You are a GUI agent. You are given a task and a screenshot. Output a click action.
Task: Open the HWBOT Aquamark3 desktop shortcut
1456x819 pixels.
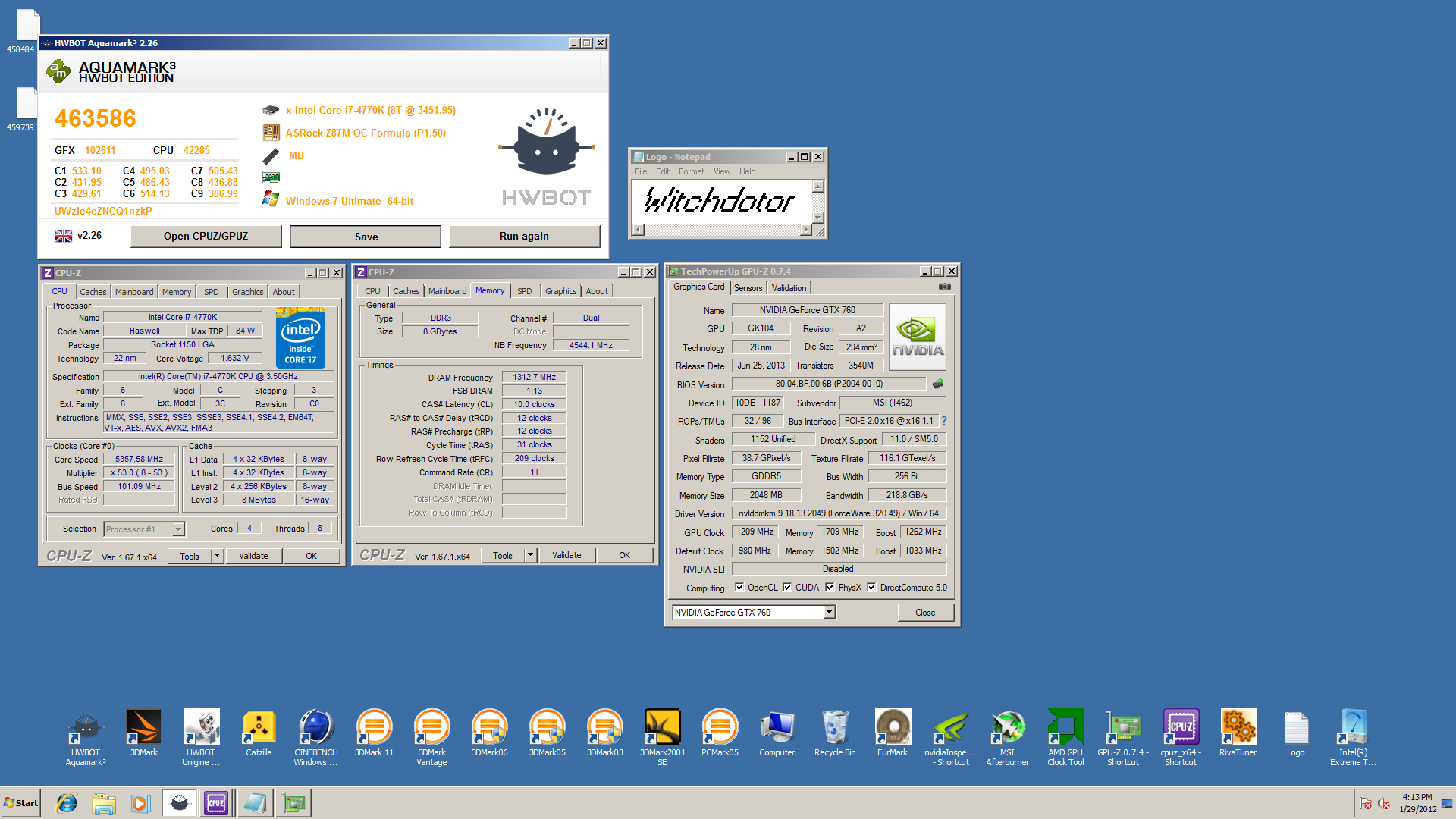coord(86,737)
